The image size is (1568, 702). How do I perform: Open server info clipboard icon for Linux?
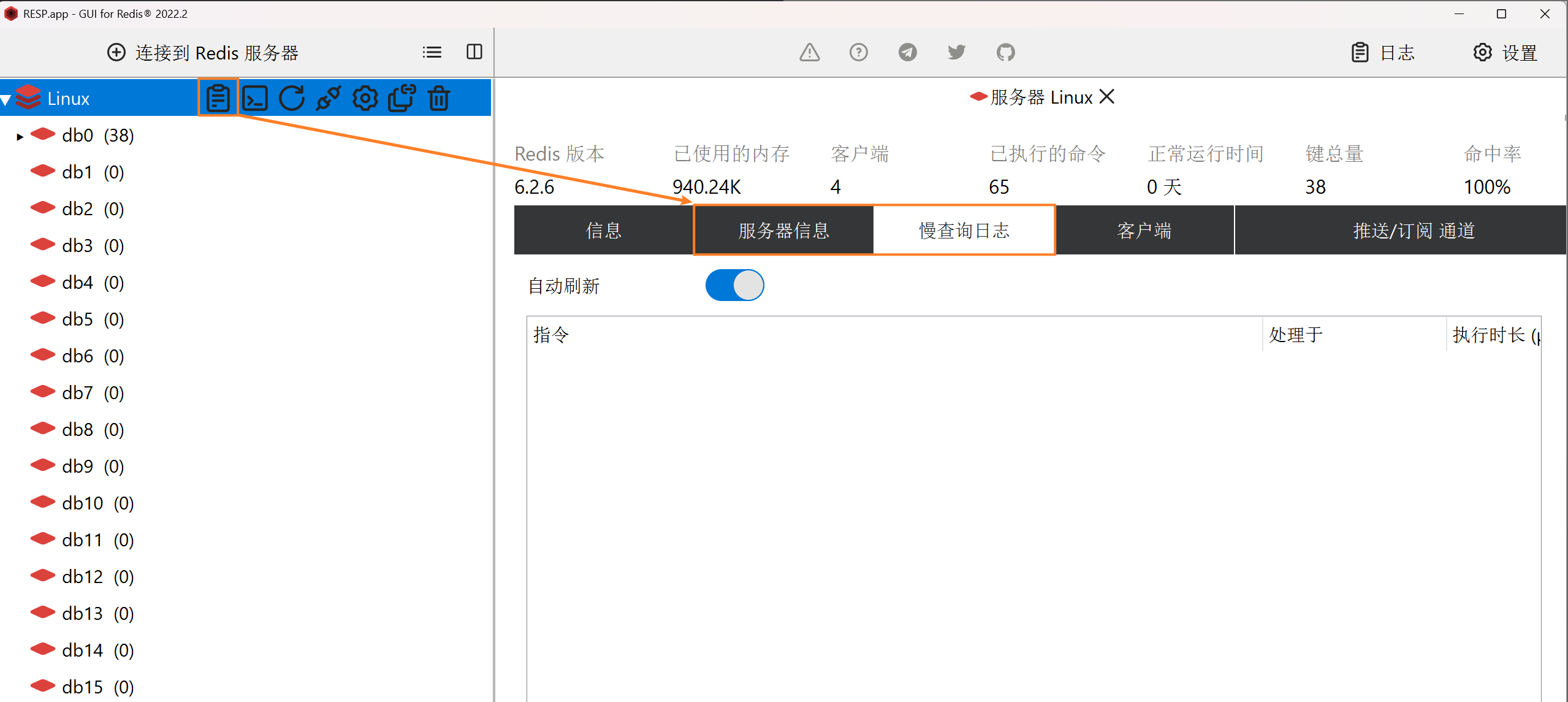point(218,98)
